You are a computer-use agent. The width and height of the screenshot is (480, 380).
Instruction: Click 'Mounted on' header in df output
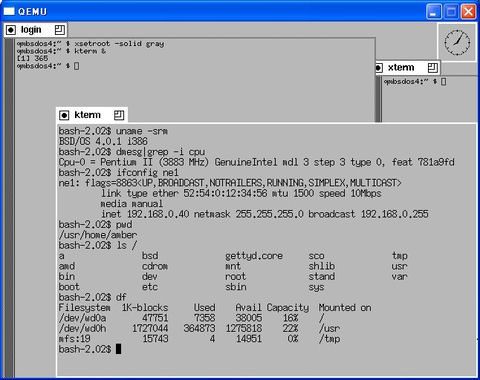point(345,308)
